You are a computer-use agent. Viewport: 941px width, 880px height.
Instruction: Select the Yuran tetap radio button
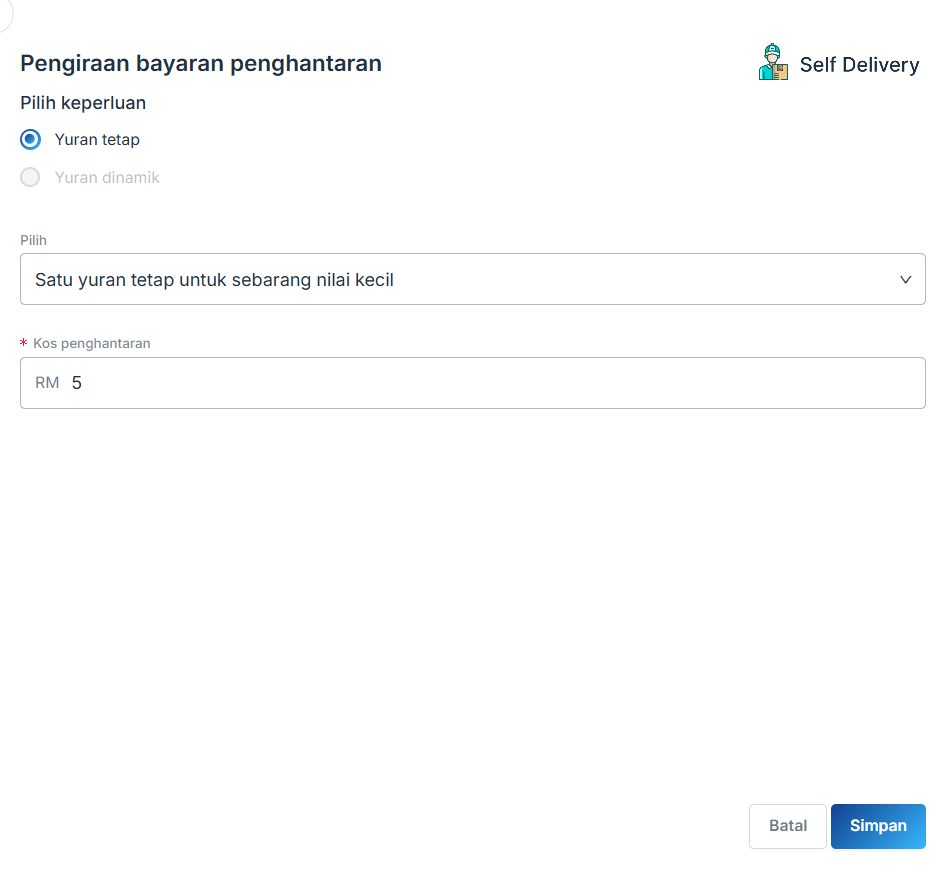[x=31, y=139]
